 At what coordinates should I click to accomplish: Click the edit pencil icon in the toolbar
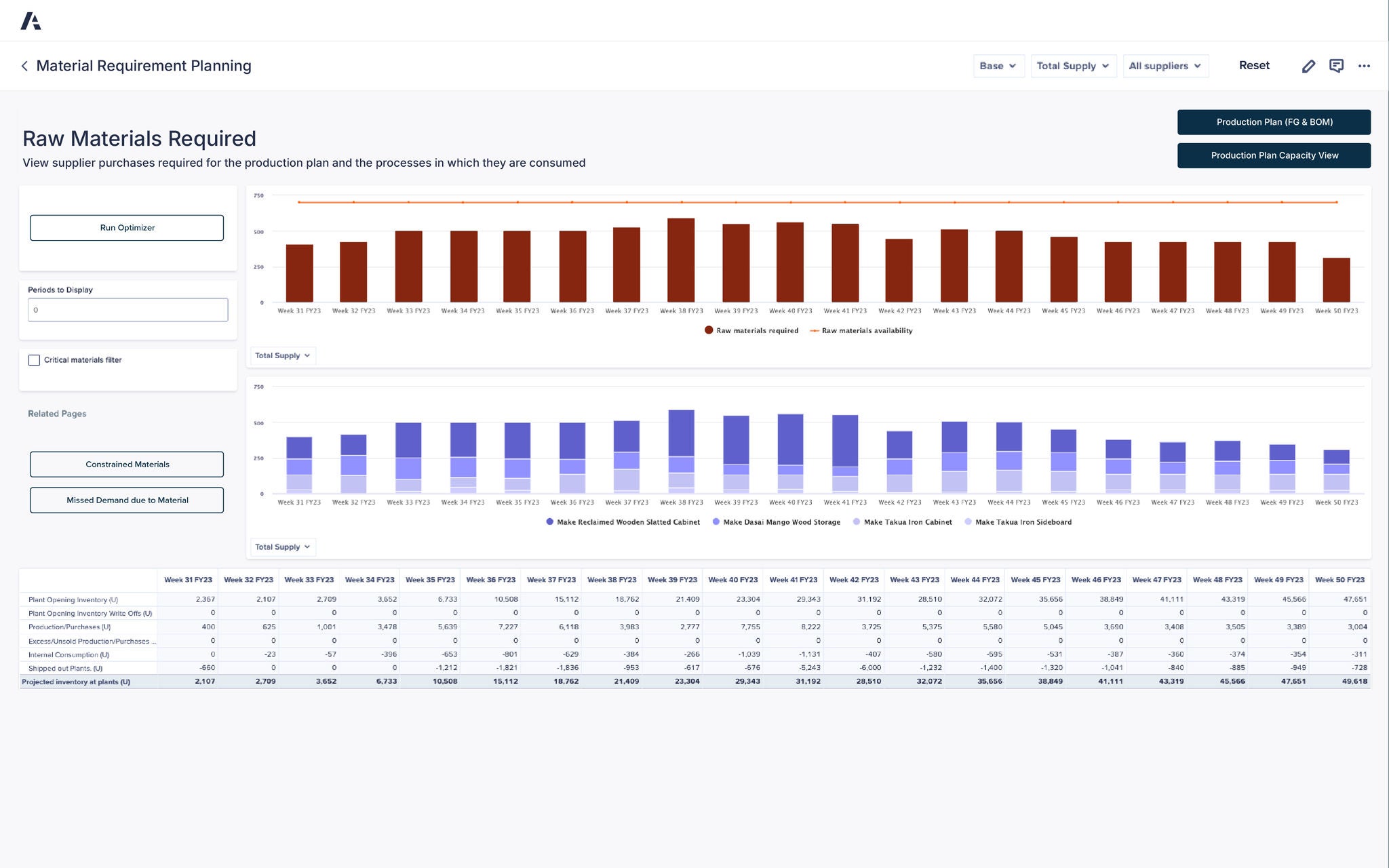[x=1308, y=65]
